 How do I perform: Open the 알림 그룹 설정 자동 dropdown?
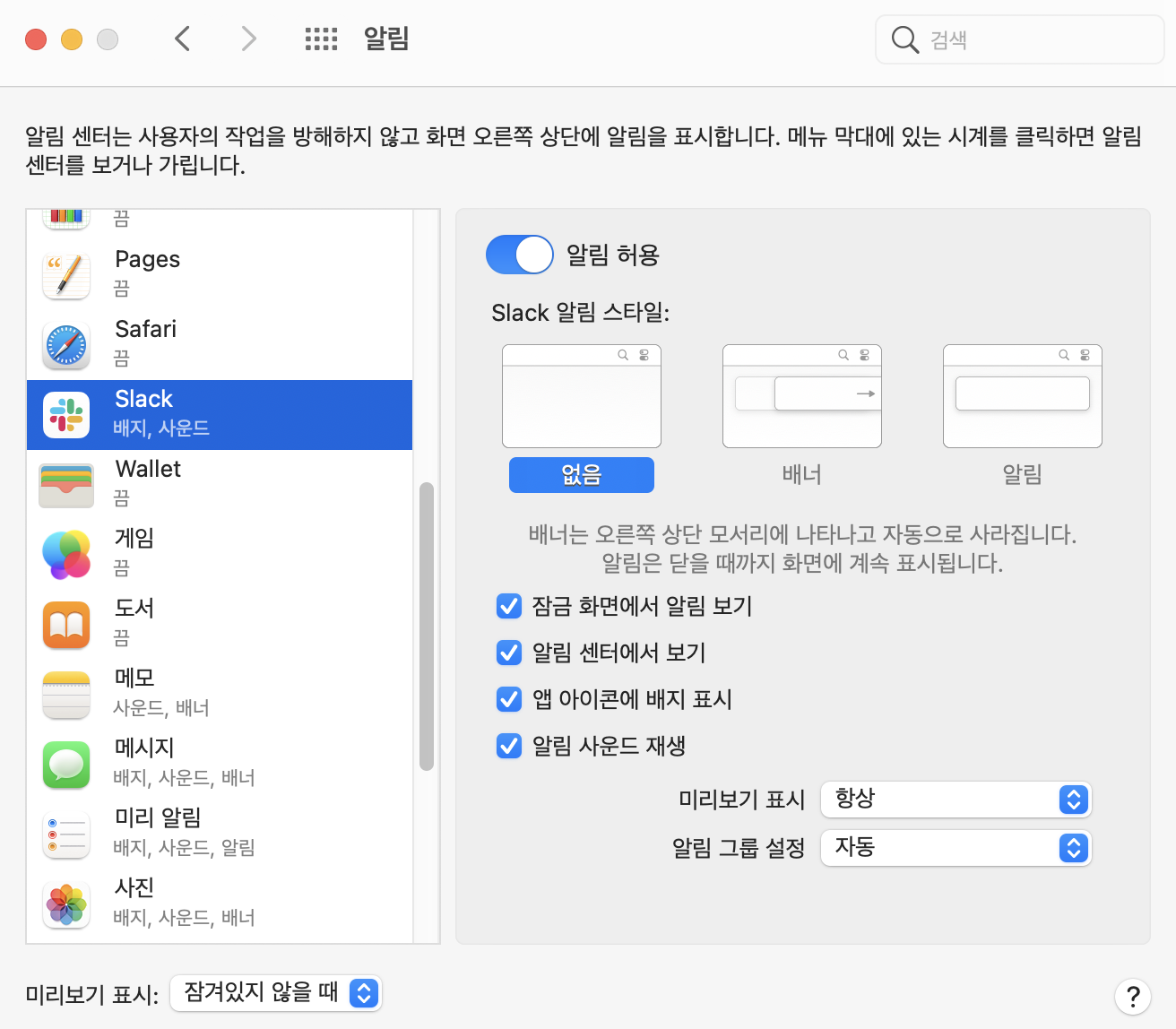pos(956,847)
